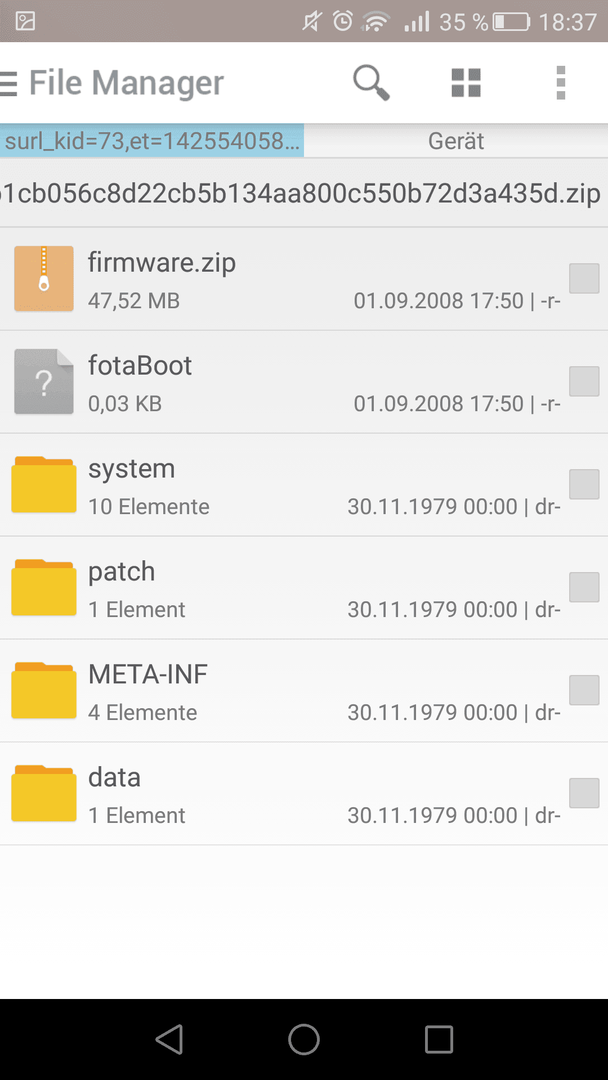Viewport: 608px width, 1080px height.
Task: Switch to the surl_kid=73 tab
Action: (x=152, y=141)
